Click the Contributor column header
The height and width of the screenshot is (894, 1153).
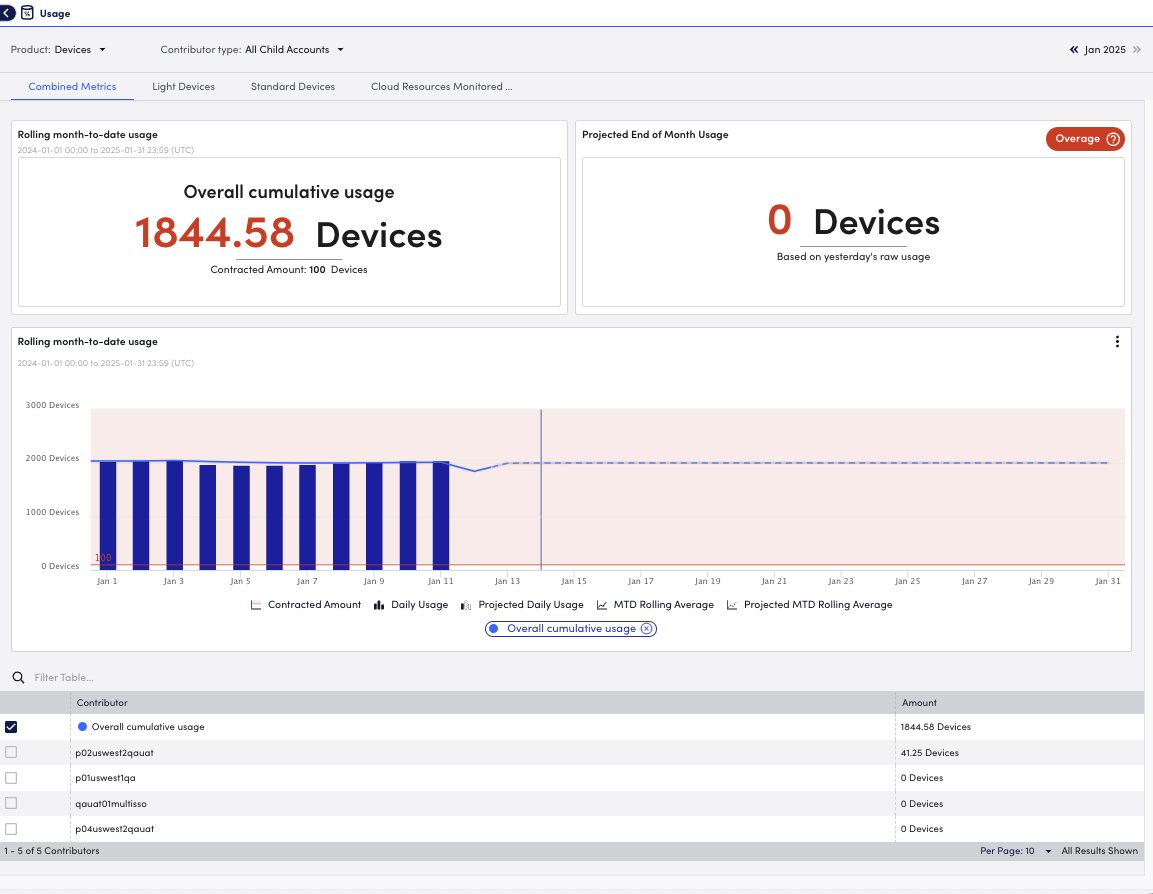[482, 702]
